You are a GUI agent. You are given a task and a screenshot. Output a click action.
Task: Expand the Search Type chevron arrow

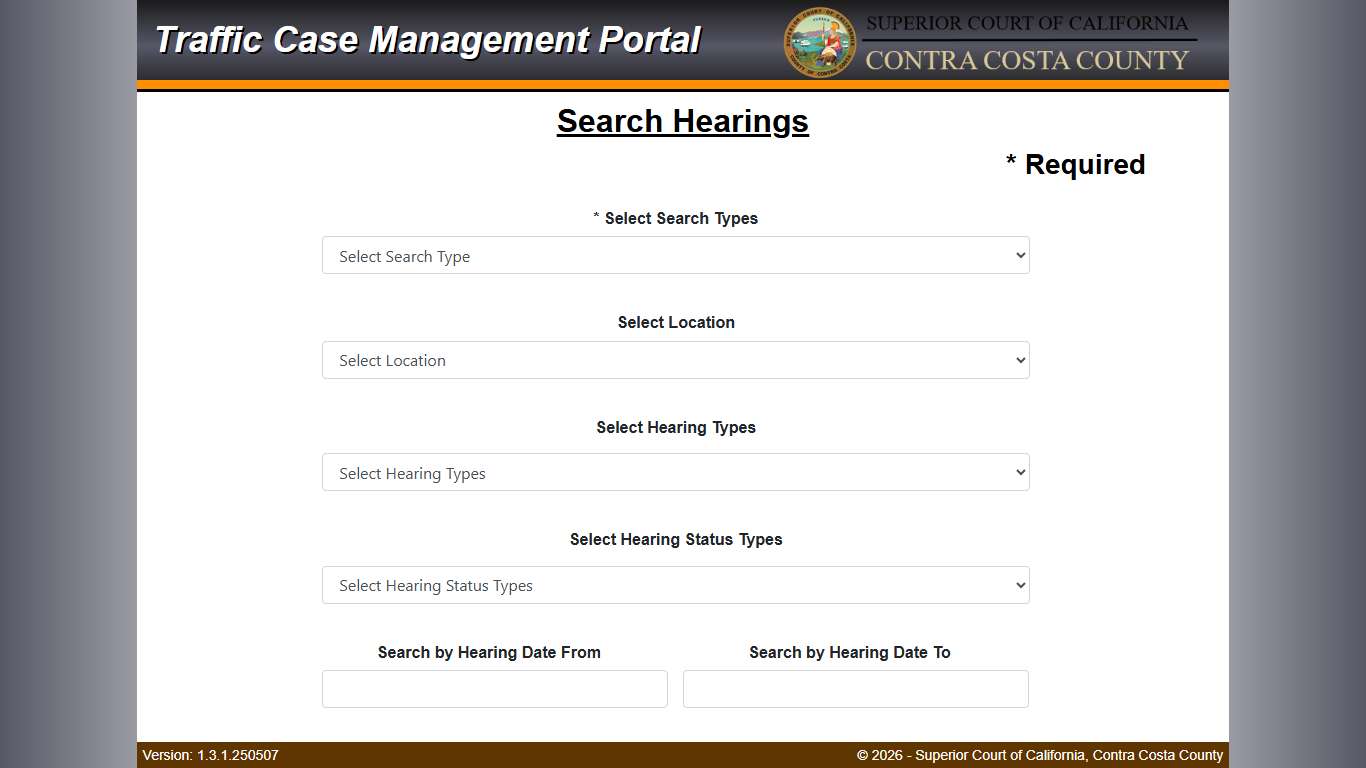[1018, 255]
